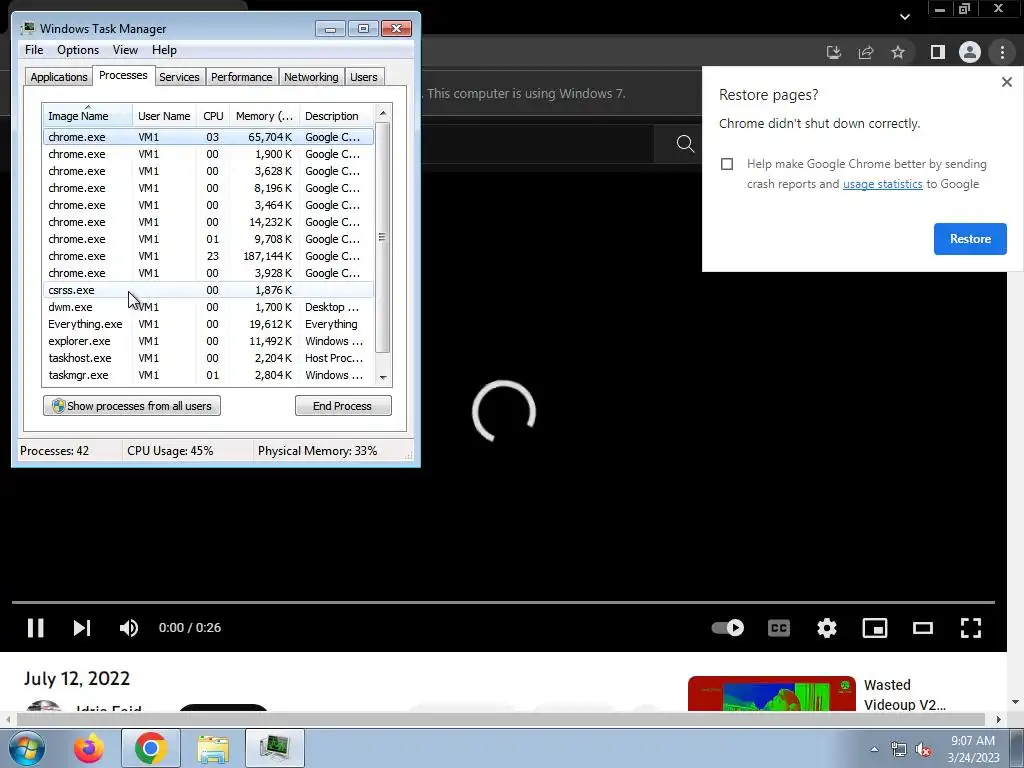Viewport: 1024px width, 768px height.
Task: Pause the YouTube video
Action: point(35,628)
